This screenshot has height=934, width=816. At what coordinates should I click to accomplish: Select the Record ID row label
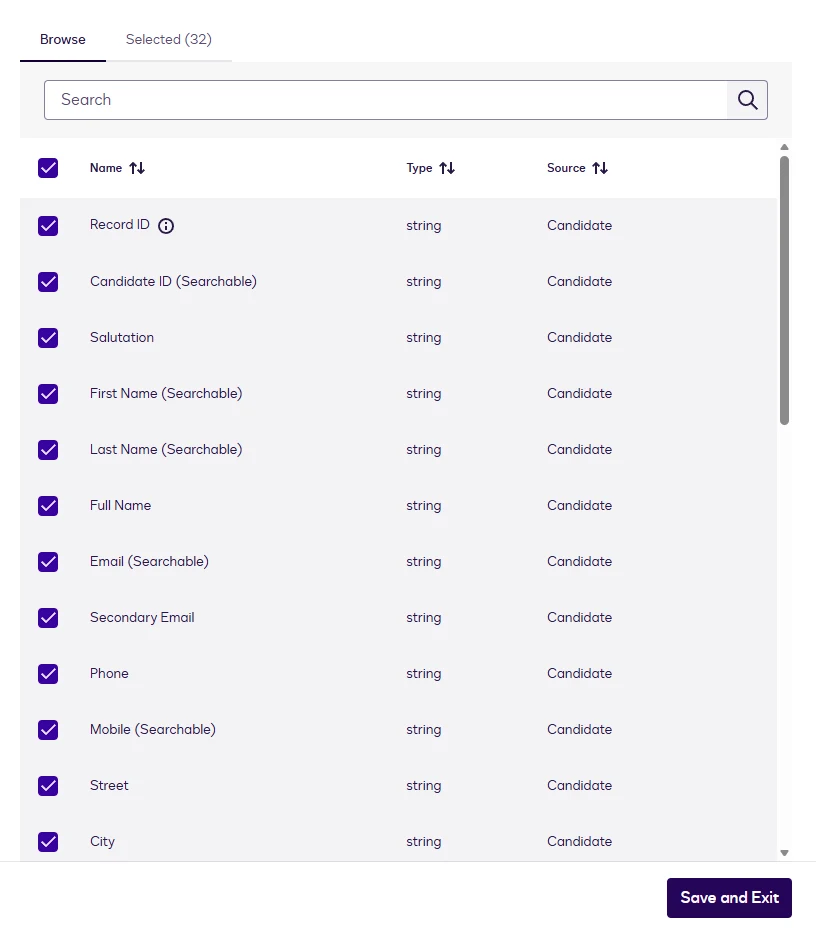tap(120, 225)
